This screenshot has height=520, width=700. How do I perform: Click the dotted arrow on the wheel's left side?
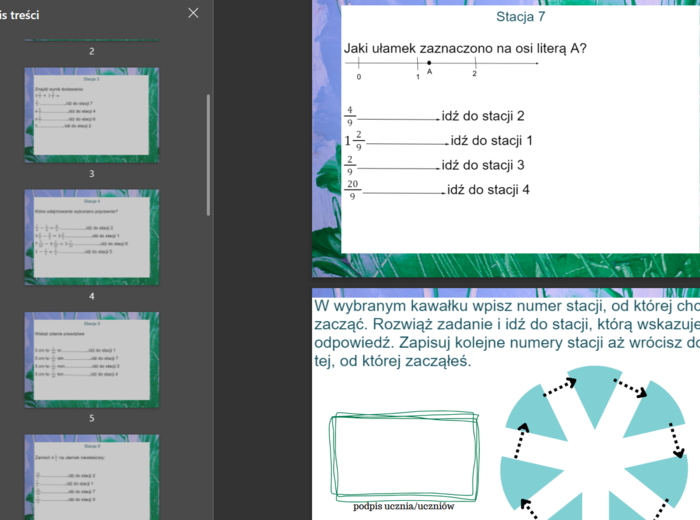click(x=521, y=435)
